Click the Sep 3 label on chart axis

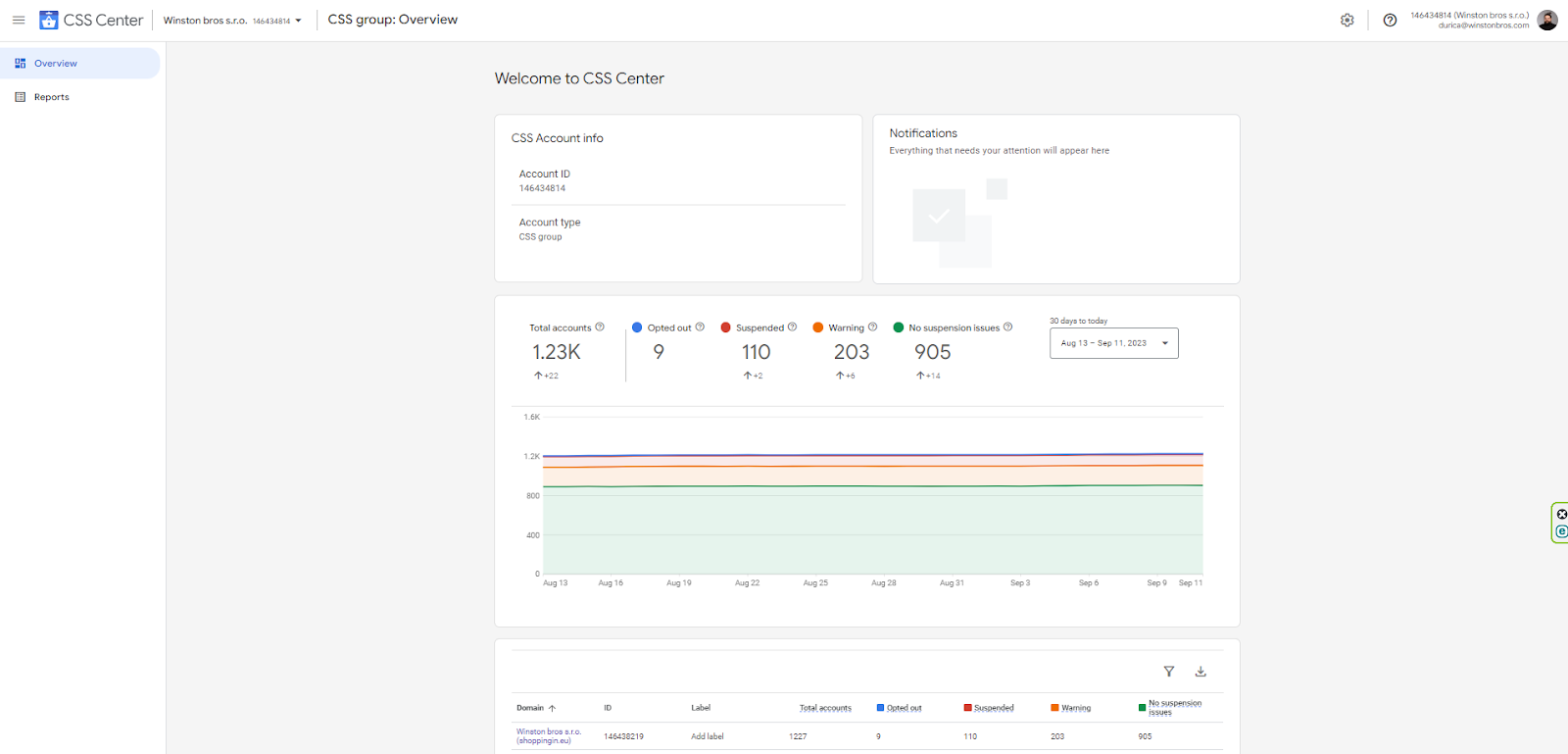(x=1020, y=583)
